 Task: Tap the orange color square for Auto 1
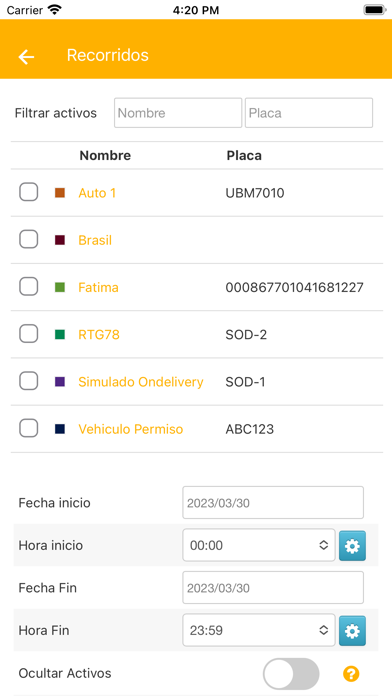60,193
